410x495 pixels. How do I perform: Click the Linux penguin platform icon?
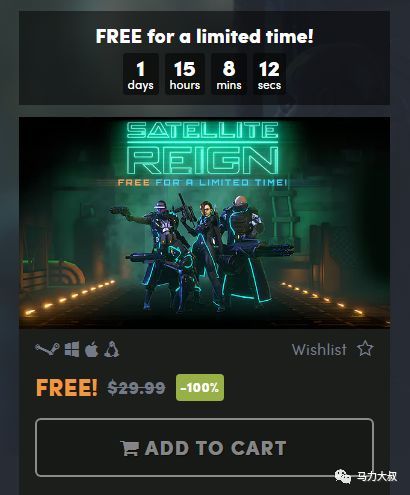(111, 349)
